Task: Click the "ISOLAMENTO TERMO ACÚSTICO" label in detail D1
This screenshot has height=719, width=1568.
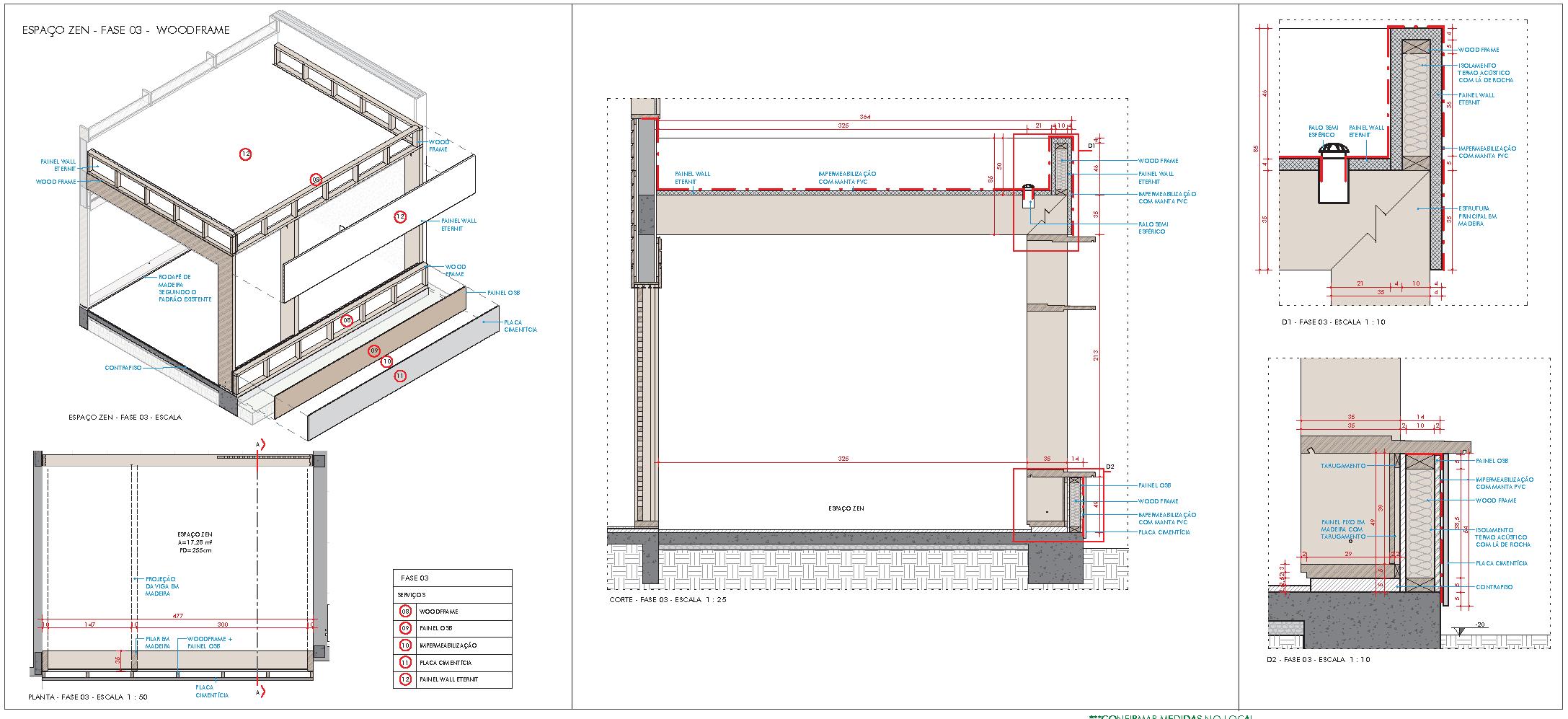Action: click(x=1486, y=73)
